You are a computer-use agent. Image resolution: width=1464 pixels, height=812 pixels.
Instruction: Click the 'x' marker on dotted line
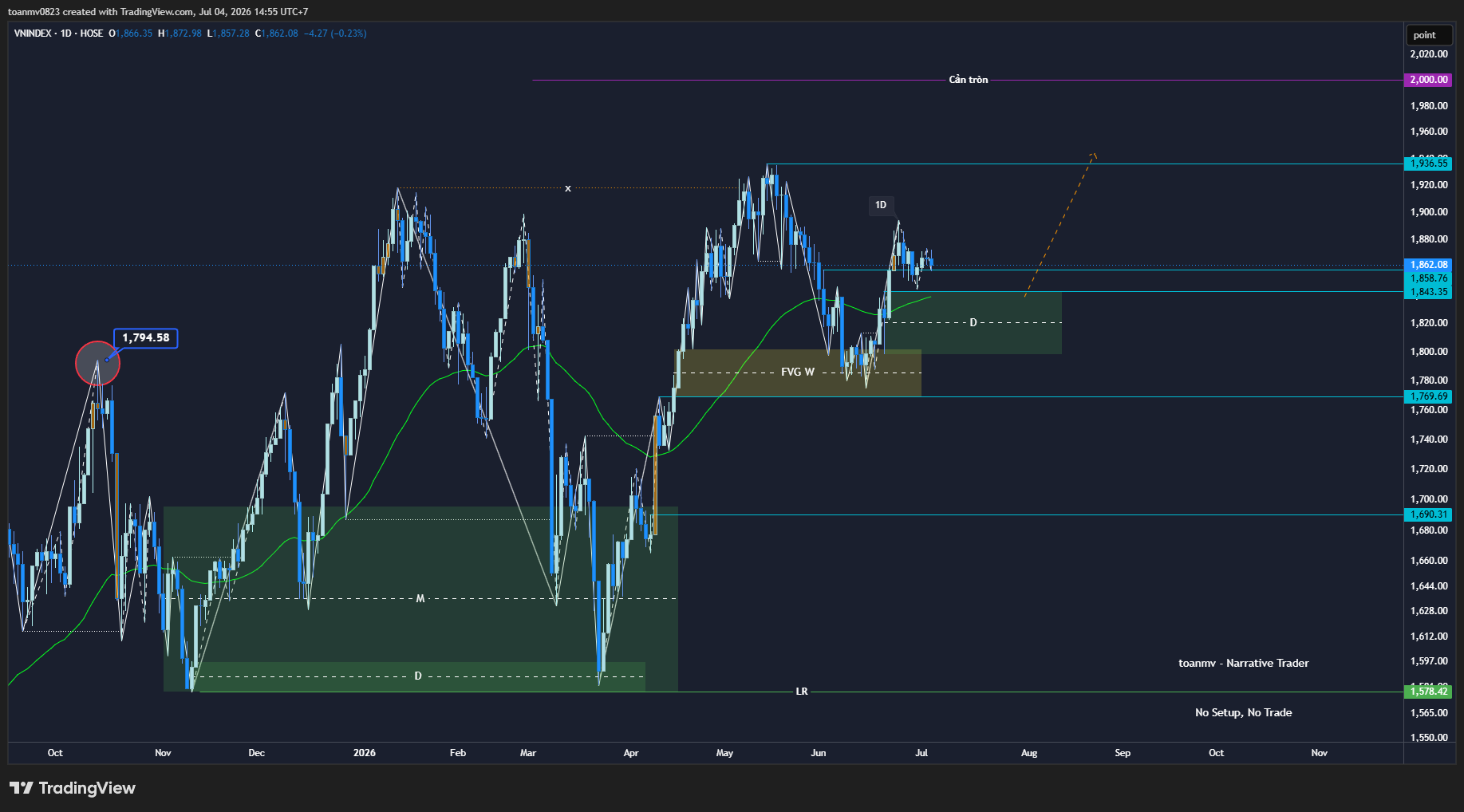coord(568,189)
